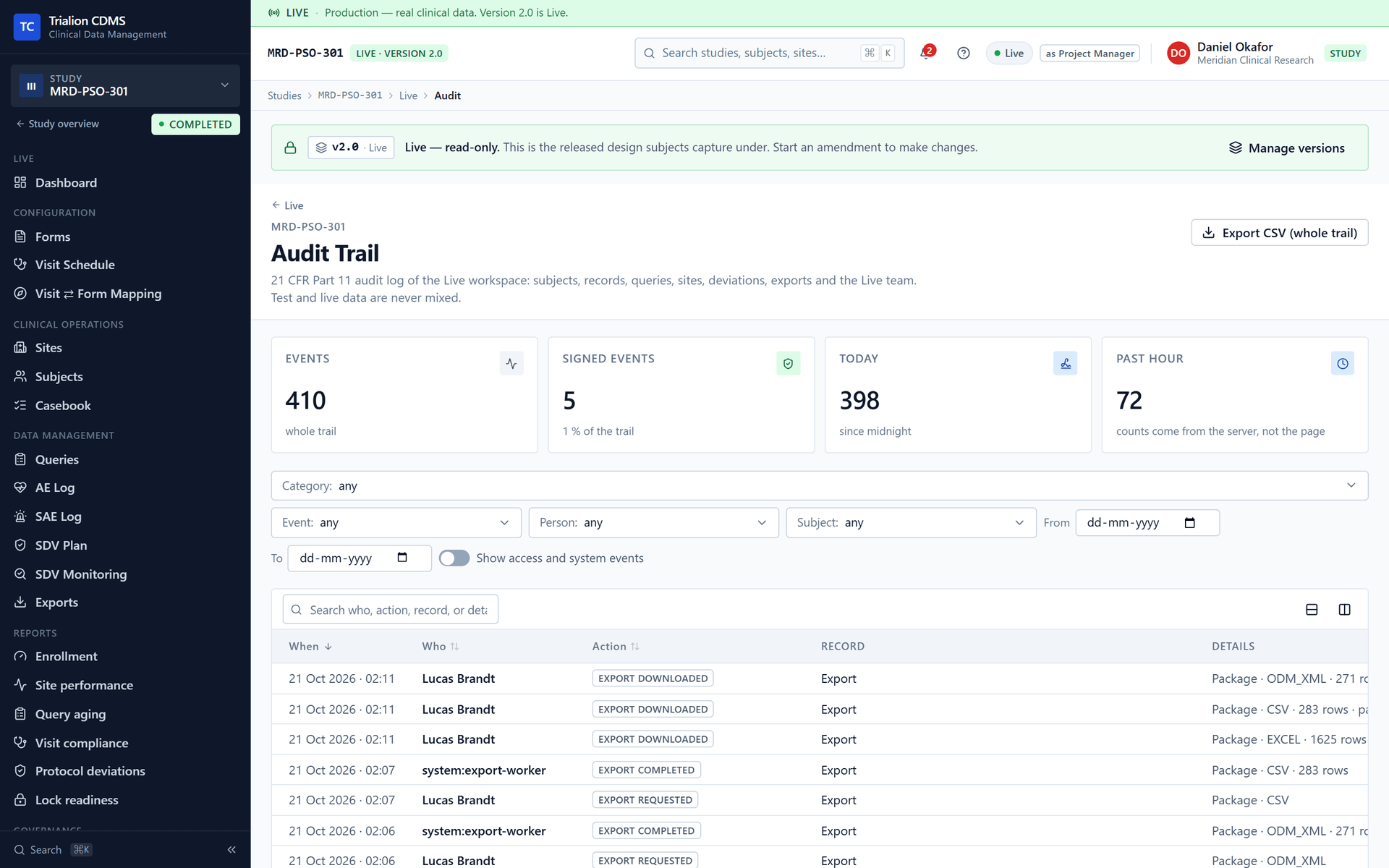Open the notifications bell

point(927,53)
